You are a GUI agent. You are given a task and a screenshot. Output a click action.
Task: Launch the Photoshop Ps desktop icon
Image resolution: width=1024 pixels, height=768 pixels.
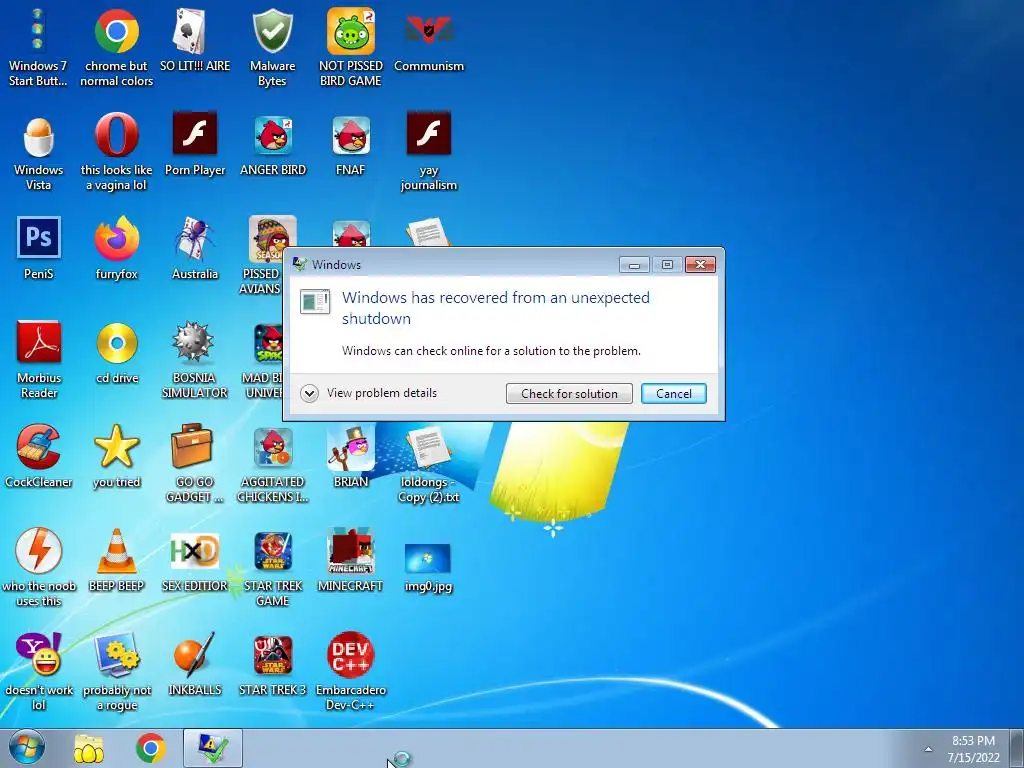tap(38, 248)
